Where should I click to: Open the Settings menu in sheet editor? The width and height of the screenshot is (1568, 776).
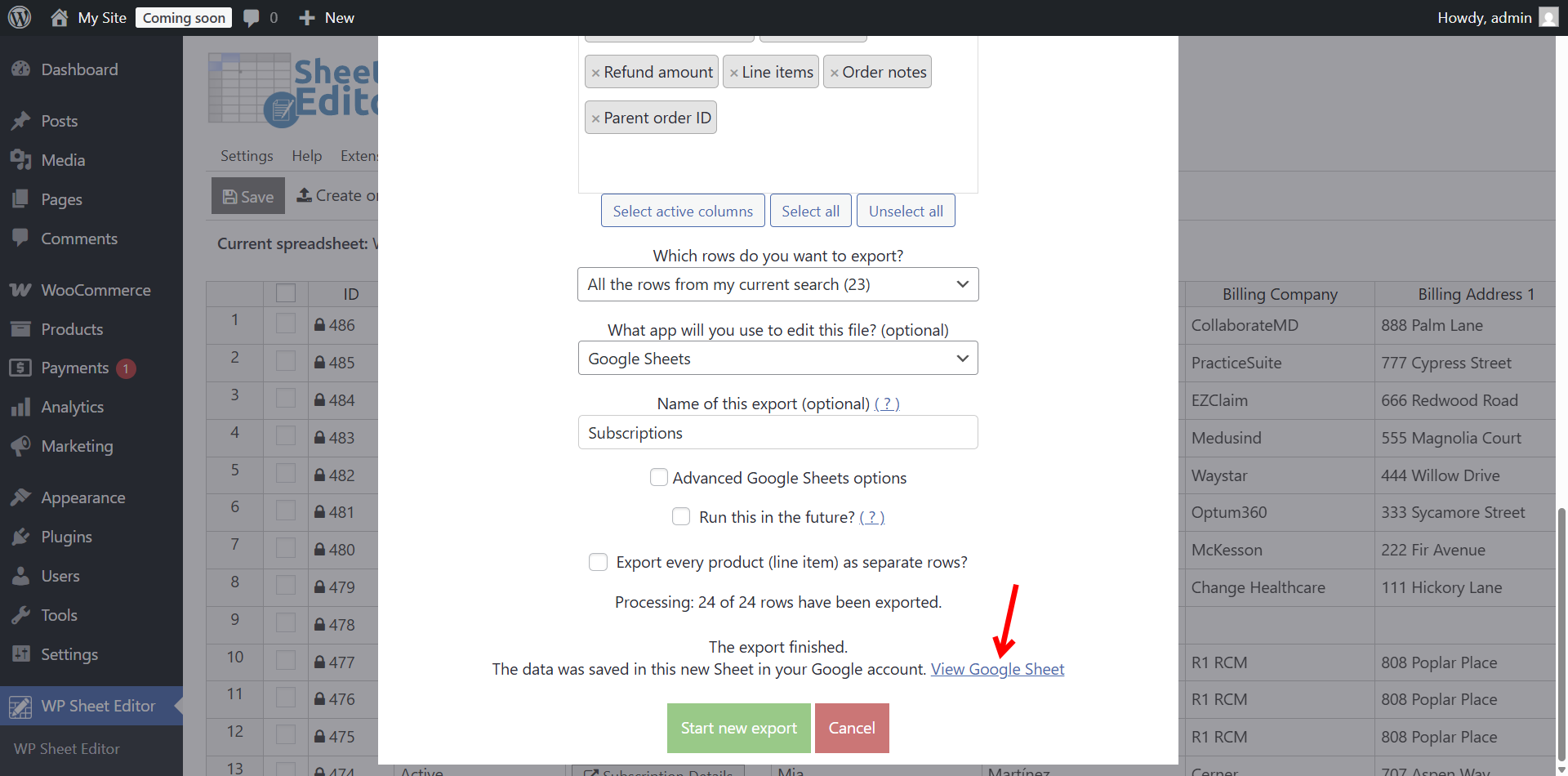tap(247, 156)
